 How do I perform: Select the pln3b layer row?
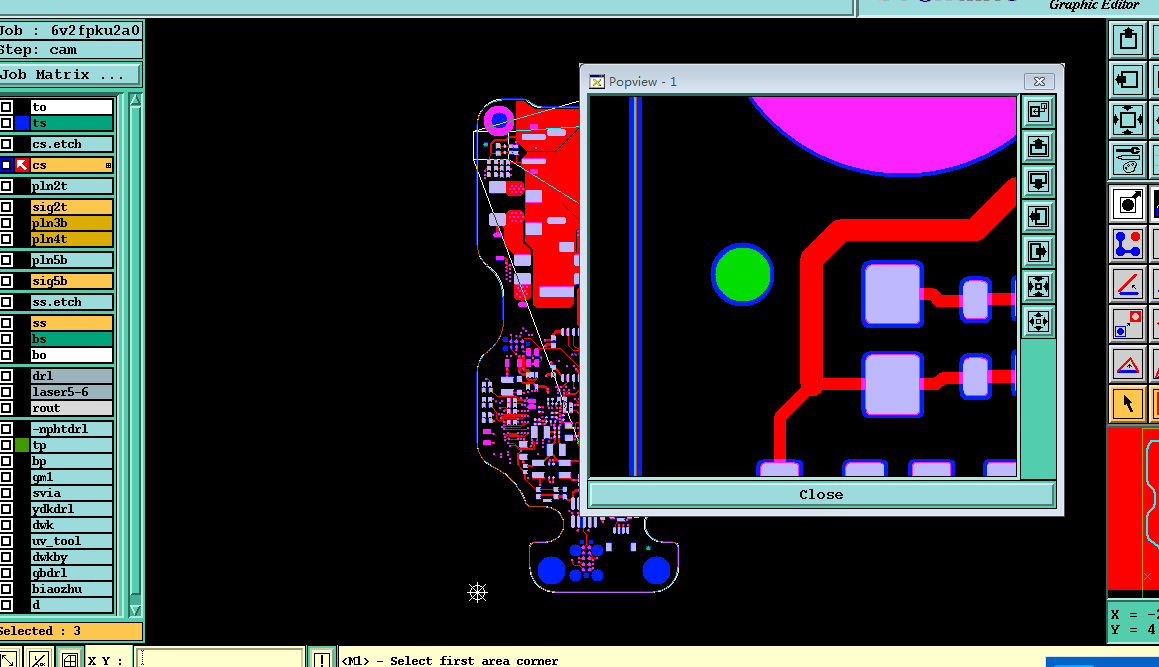point(71,223)
